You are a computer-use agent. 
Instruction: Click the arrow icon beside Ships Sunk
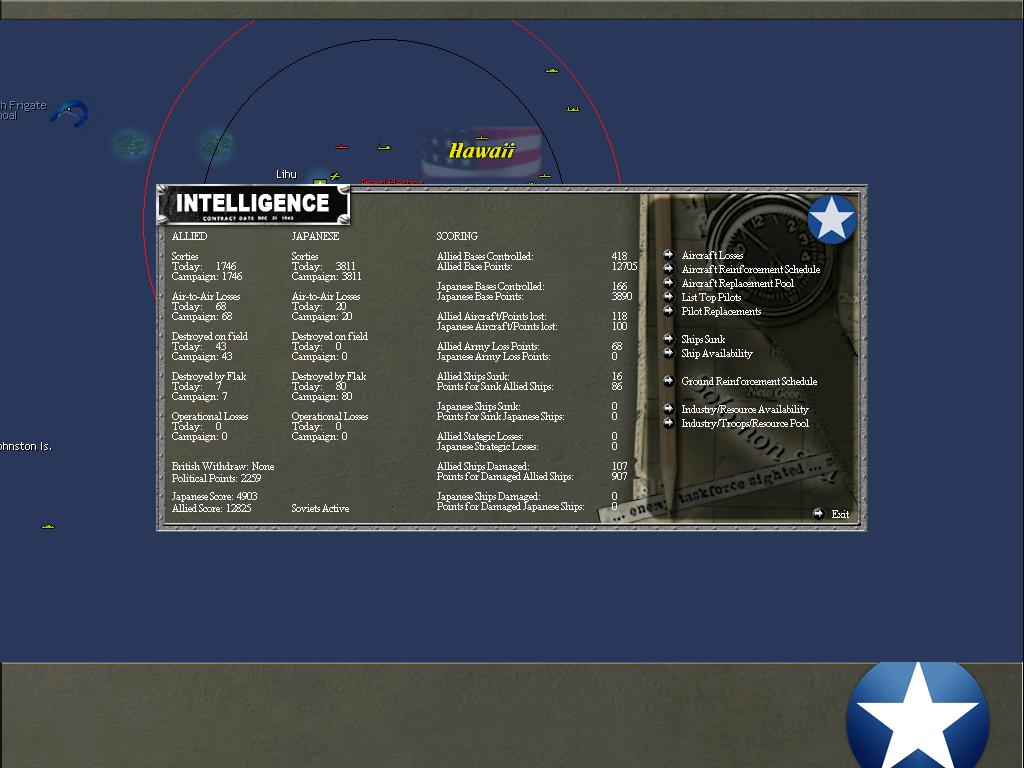pyautogui.click(x=668, y=338)
